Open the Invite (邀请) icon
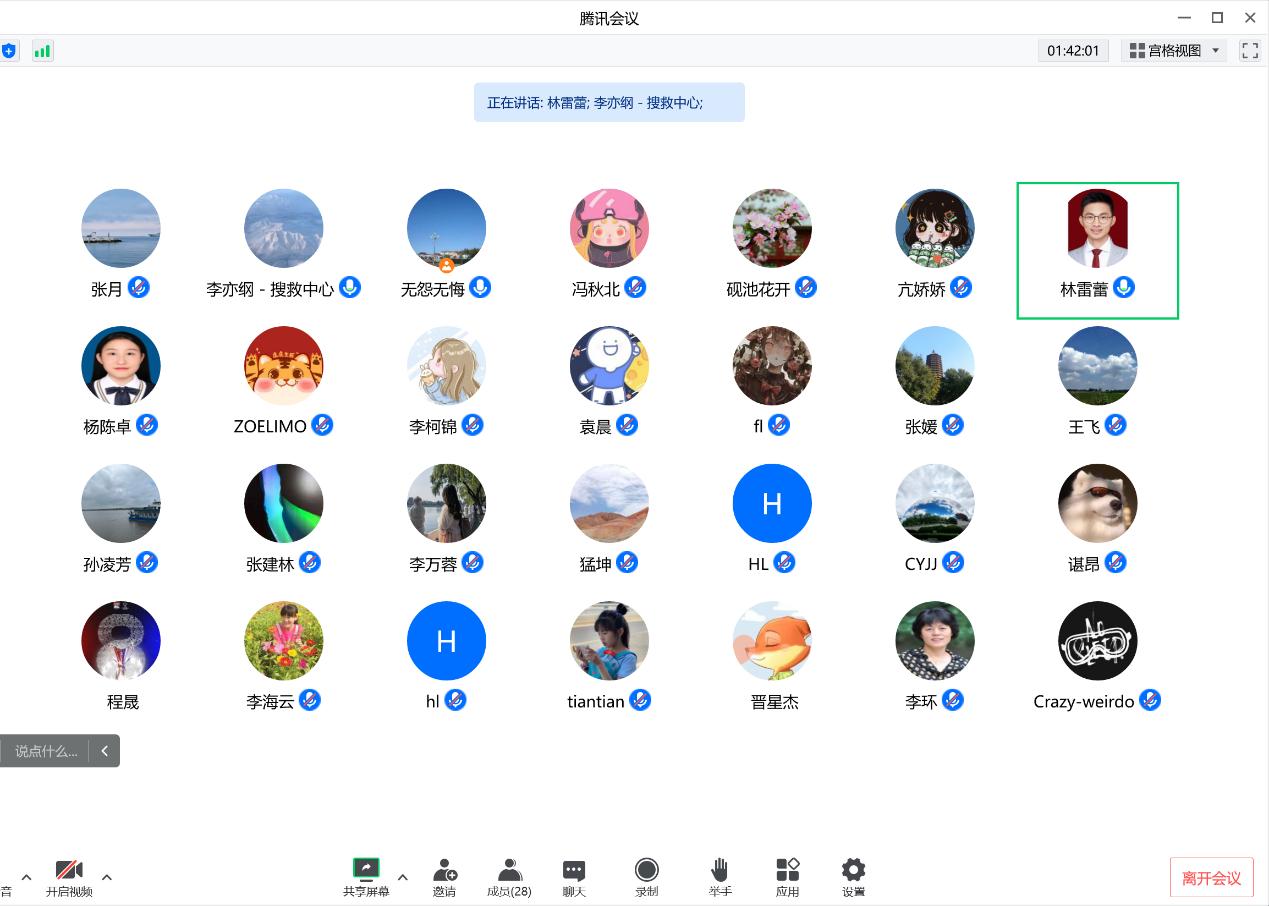Image resolution: width=1269 pixels, height=906 pixels. [x=445, y=869]
